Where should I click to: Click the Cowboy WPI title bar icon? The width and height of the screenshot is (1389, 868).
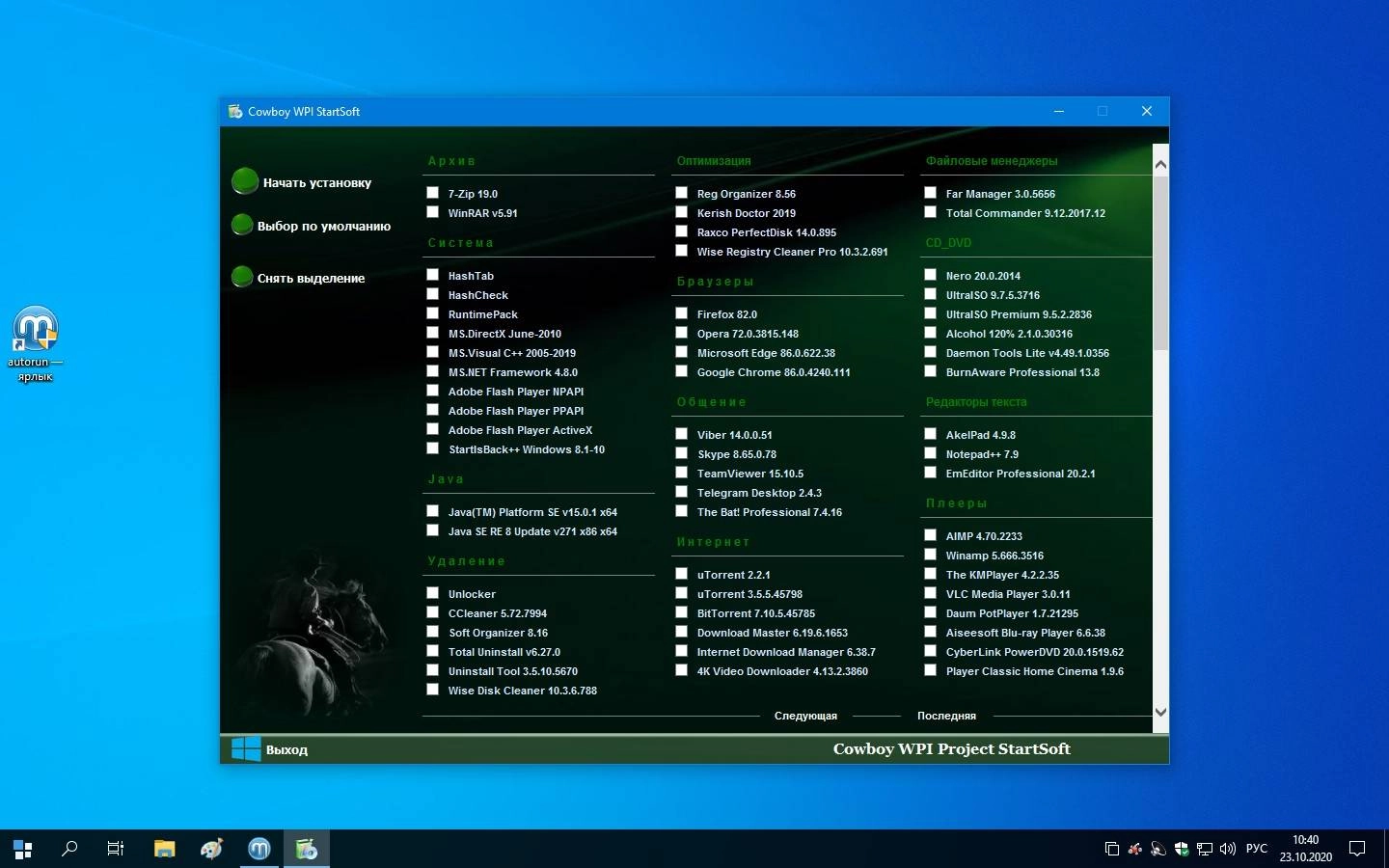tap(235, 111)
